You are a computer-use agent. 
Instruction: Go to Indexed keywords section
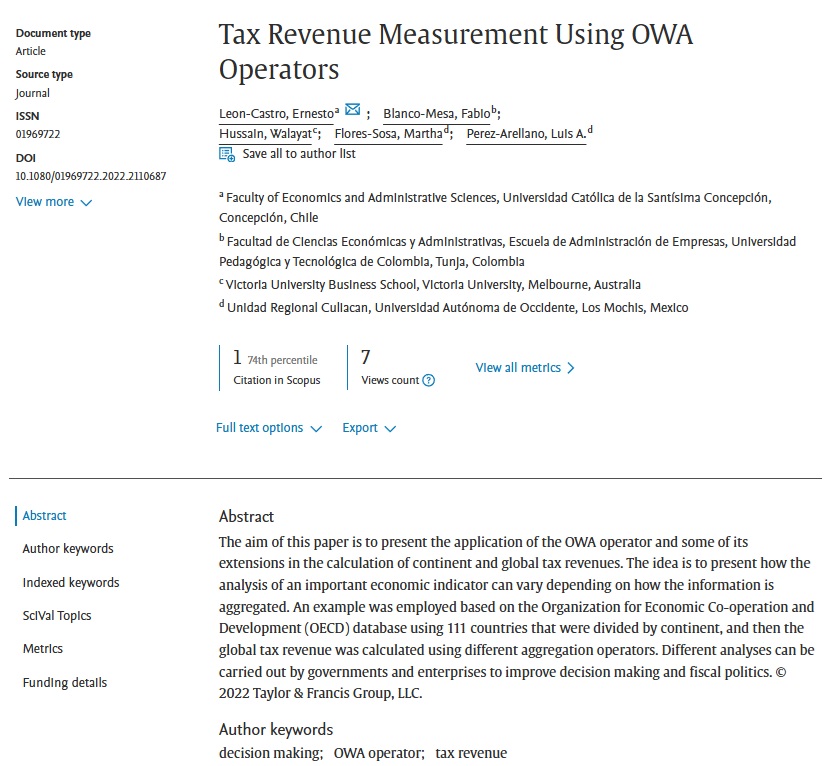click(x=71, y=583)
